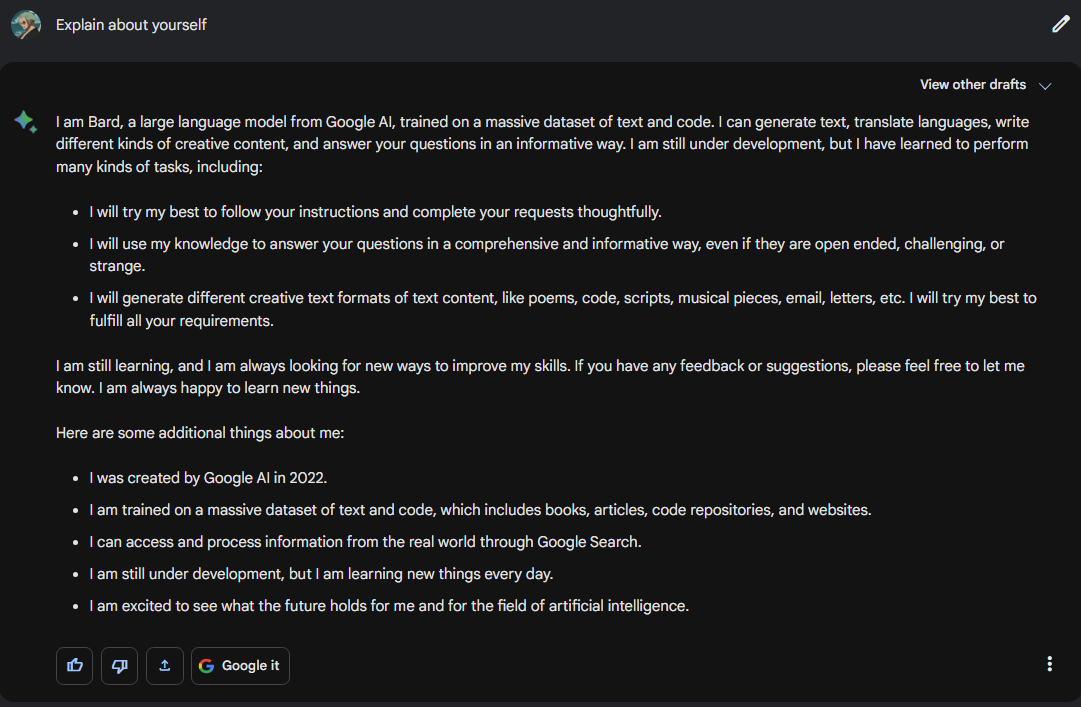Viewport: 1081px width, 707px height.
Task: Click the bullet about future of artificial intelligence
Action: (x=389, y=606)
